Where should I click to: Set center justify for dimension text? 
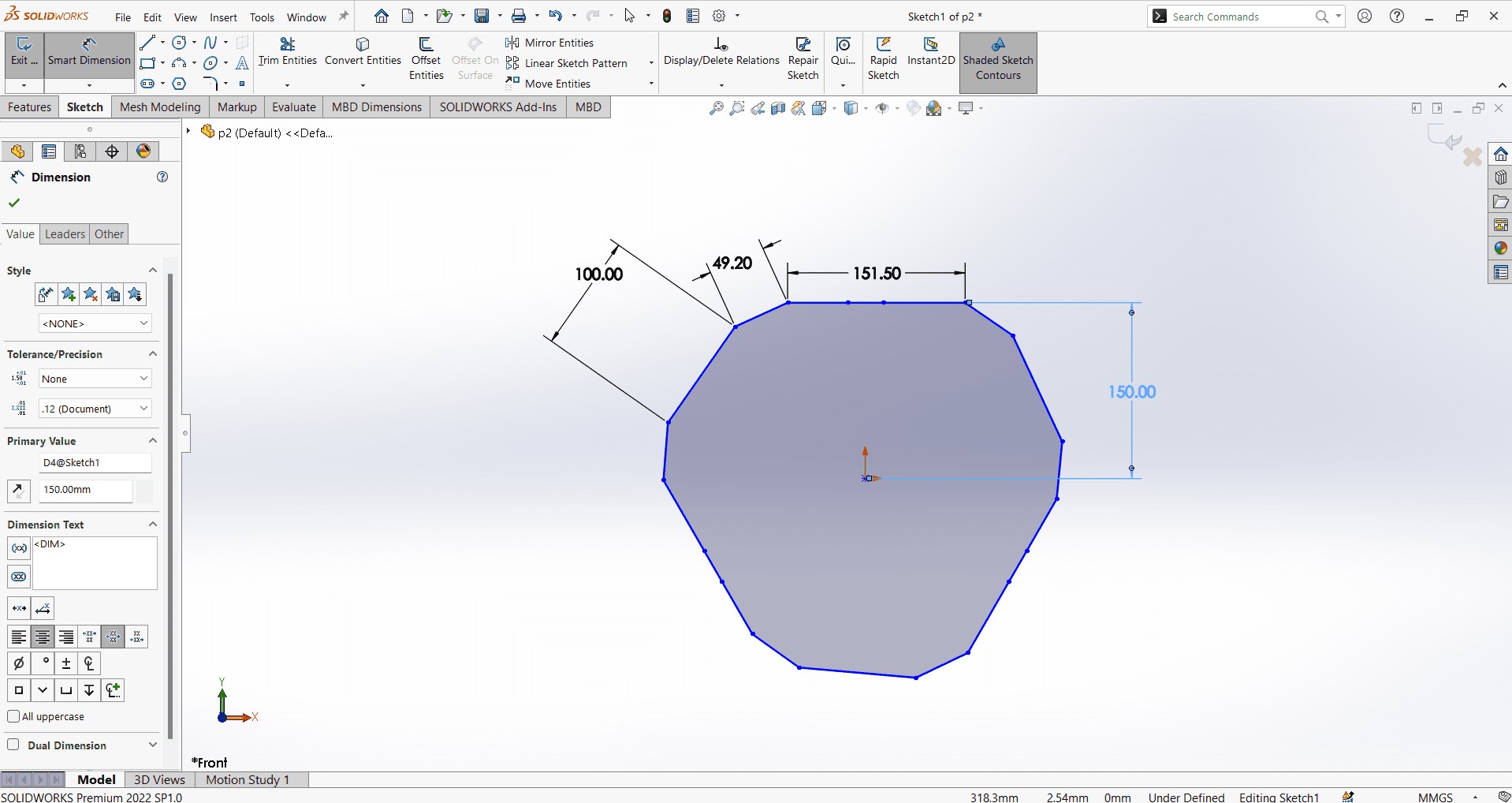(43, 637)
